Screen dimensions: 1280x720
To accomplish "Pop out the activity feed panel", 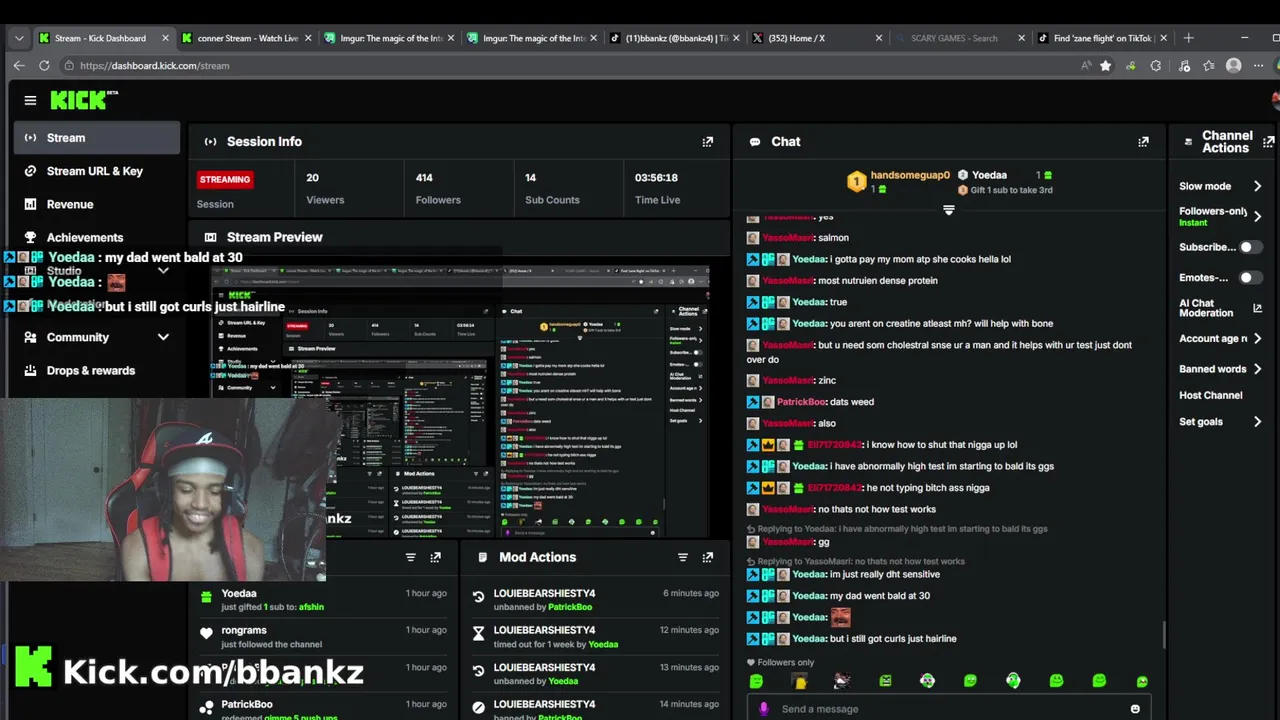I will tap(435, 557).
